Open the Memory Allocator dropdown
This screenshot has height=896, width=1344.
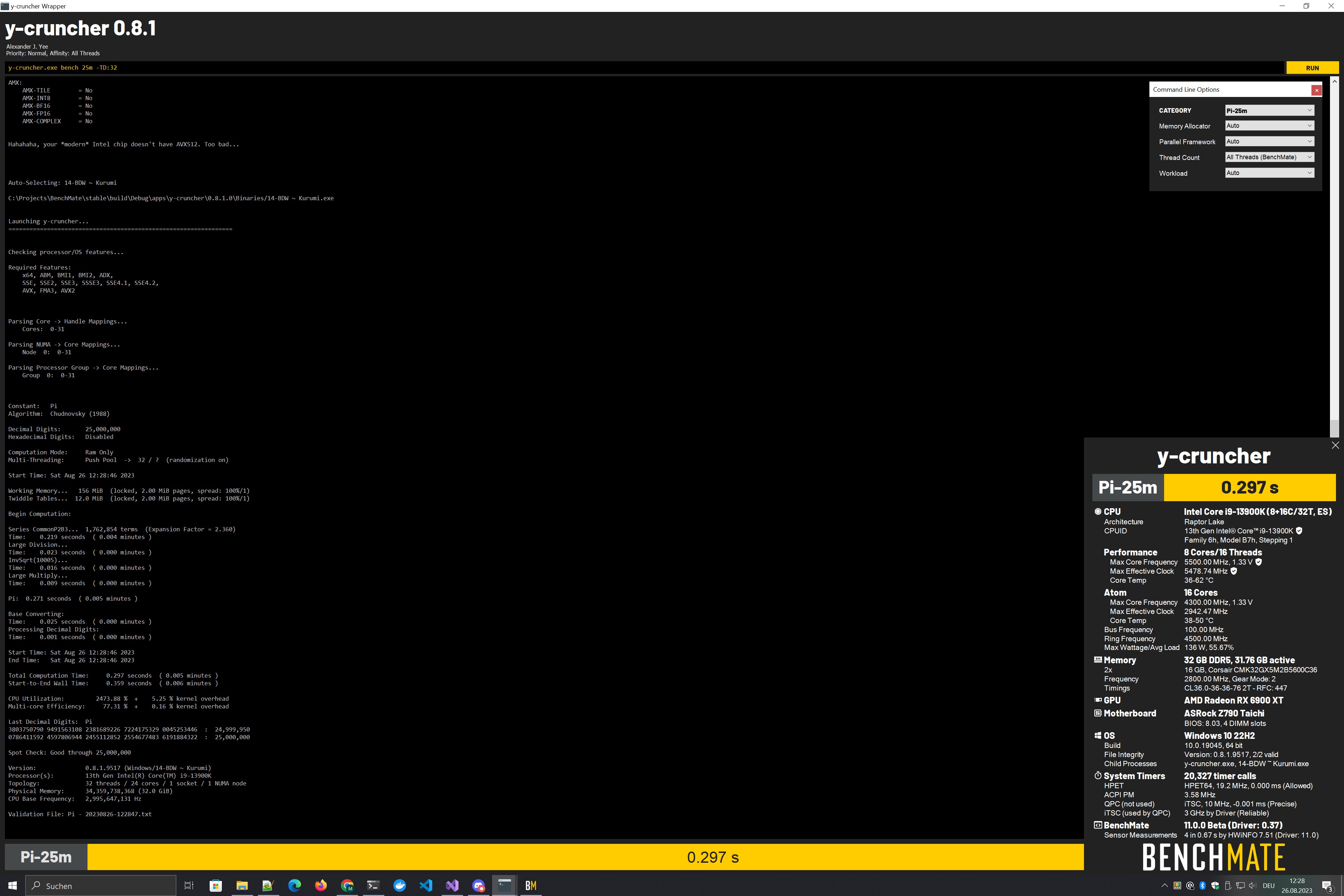(x=1270, y=126)
